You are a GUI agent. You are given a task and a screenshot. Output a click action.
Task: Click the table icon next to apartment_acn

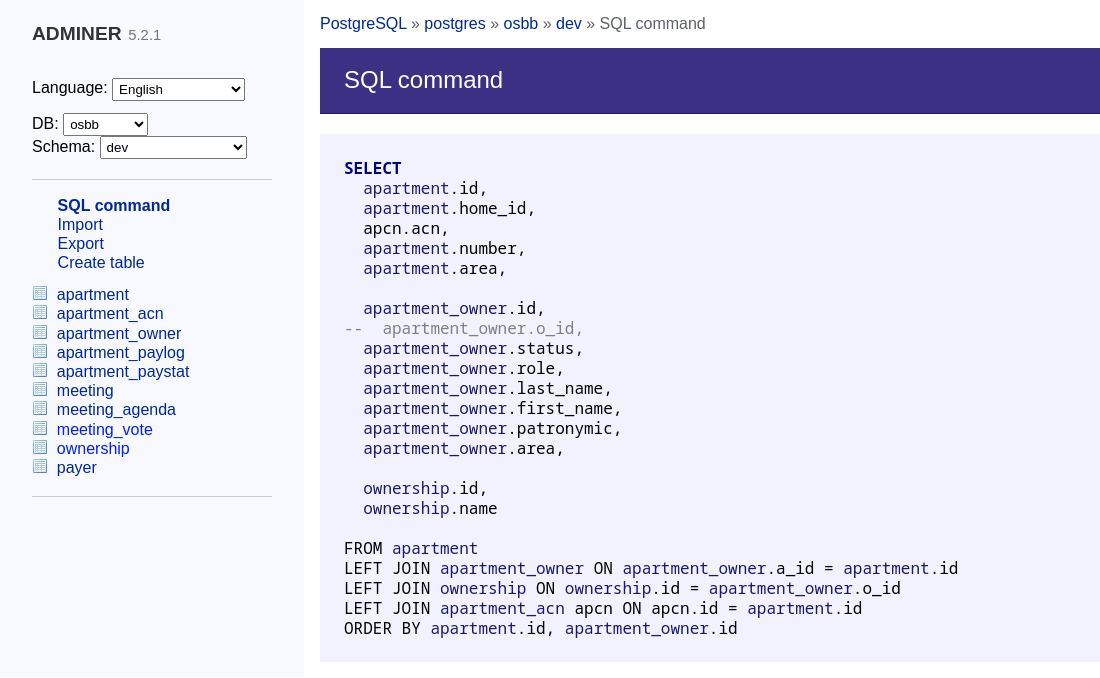pos(40,313)
